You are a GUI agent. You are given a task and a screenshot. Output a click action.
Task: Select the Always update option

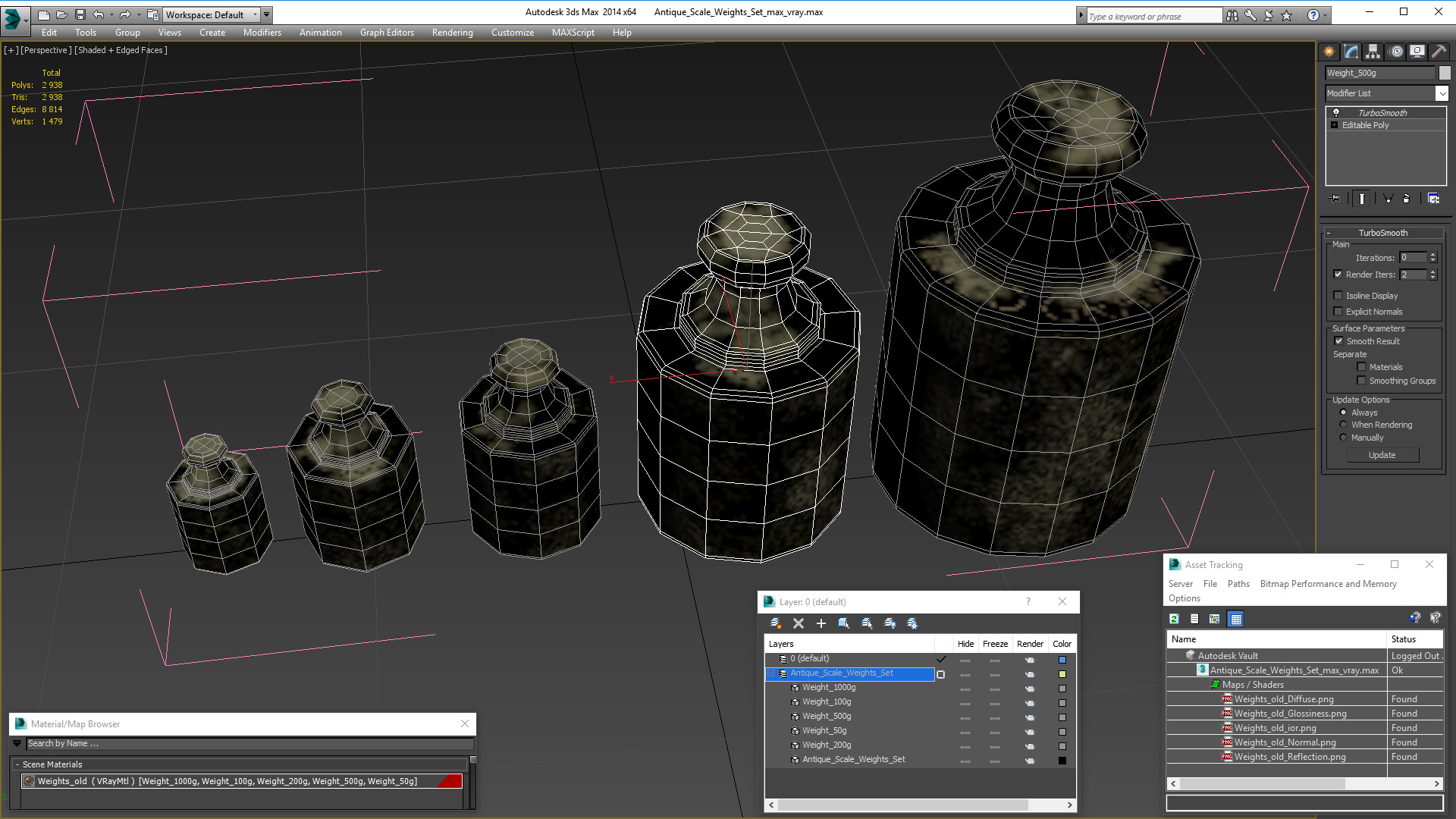pos(1344,413)
